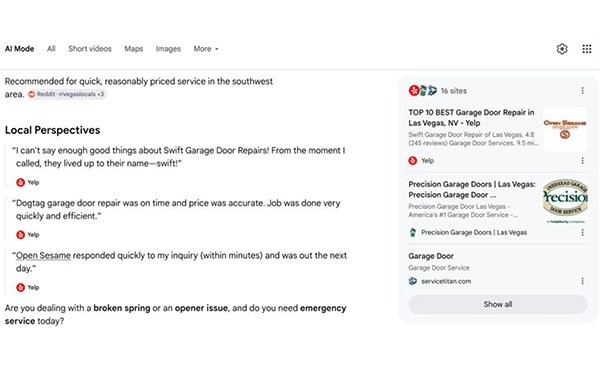The height and width of the screenshot is (375, 600).
Task: Click the Yelp icon under the Open Sesame quote
Action: [x=21, y=287]
